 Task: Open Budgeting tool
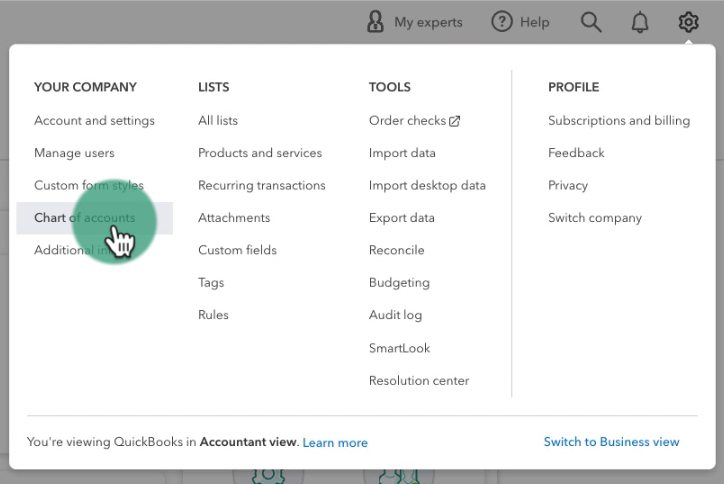[x=399, y=283]
